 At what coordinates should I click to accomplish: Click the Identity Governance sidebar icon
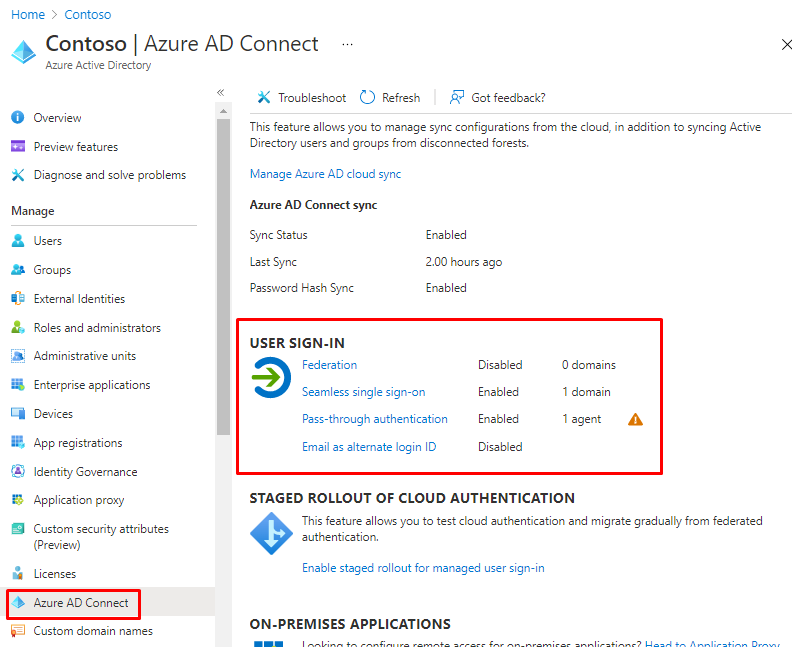click(18, 472)
